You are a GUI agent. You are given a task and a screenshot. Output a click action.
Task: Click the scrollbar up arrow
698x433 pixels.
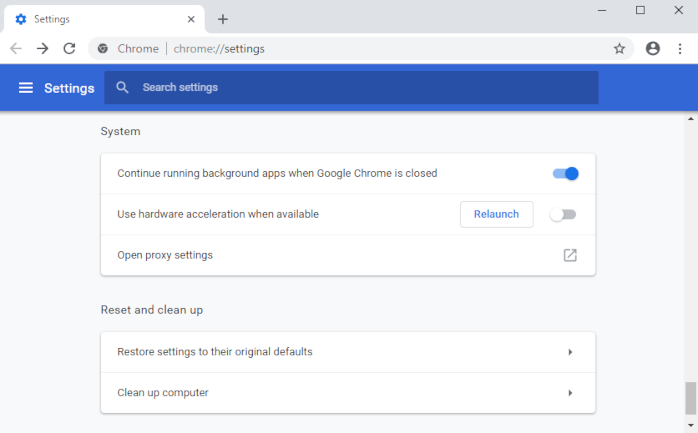tap(691, 119)
